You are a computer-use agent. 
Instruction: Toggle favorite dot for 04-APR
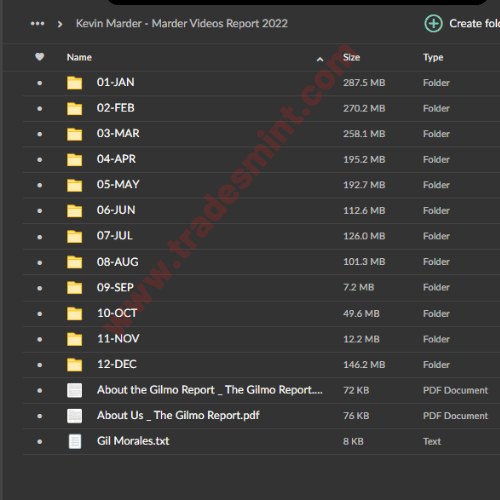[x=40, y=160]
